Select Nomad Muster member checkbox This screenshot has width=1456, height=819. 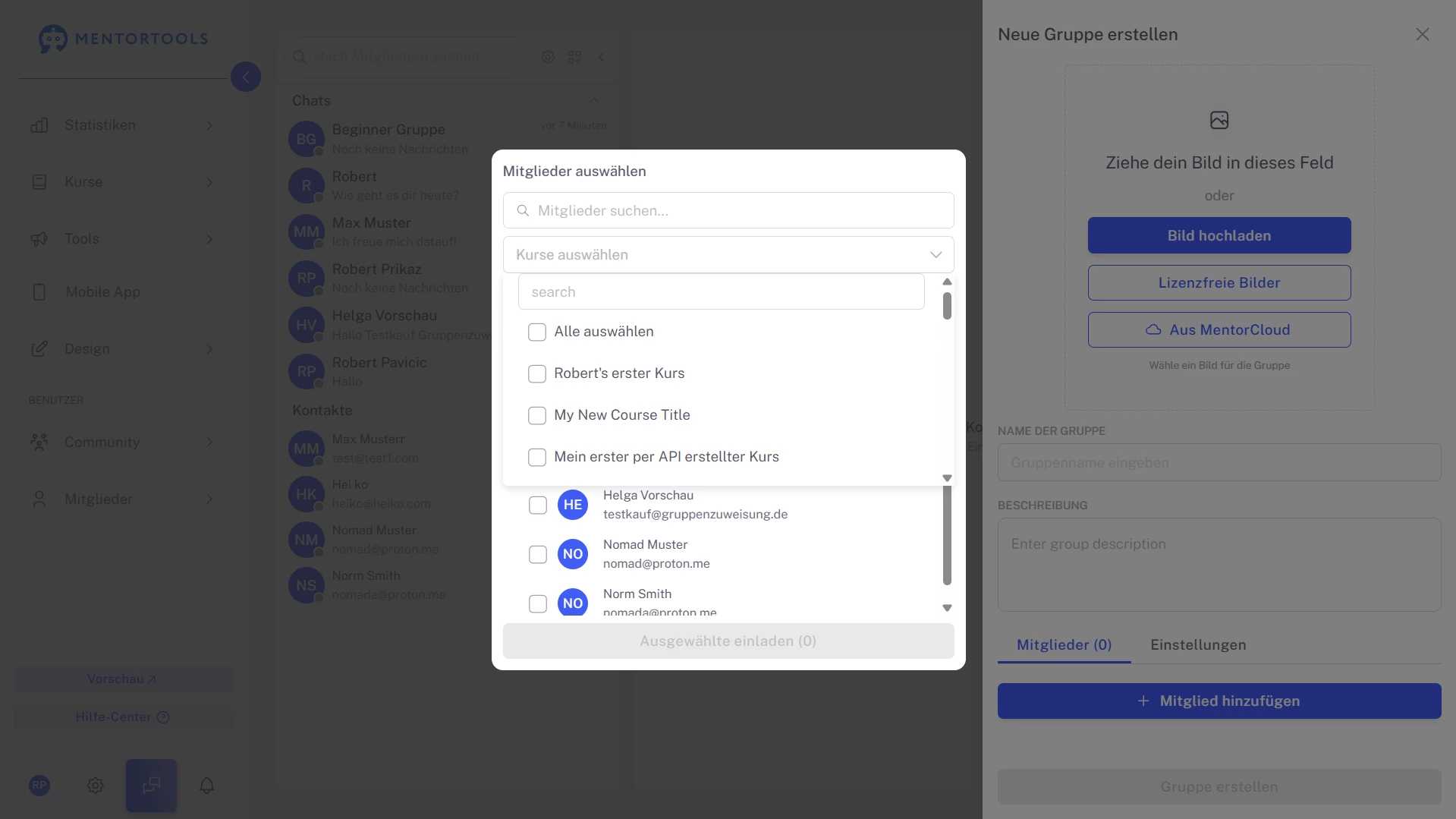(537, 554)
